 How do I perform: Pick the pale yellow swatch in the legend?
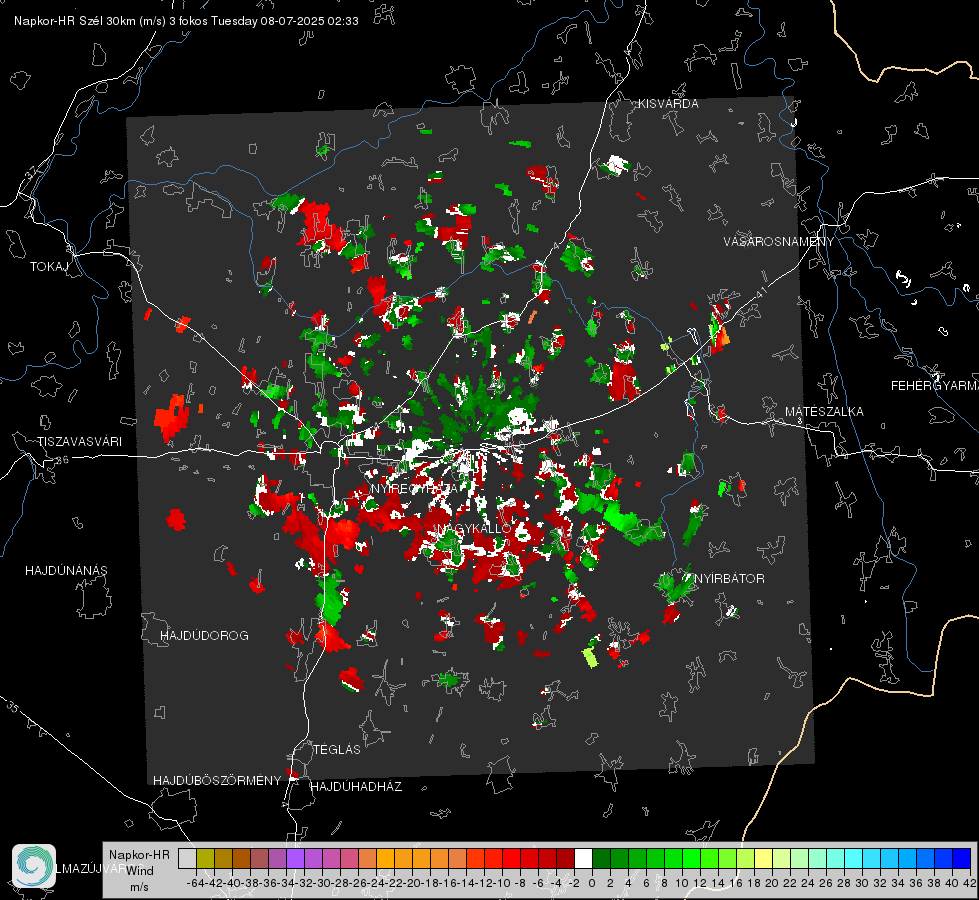pyautogui.click(x=764, y=858)
